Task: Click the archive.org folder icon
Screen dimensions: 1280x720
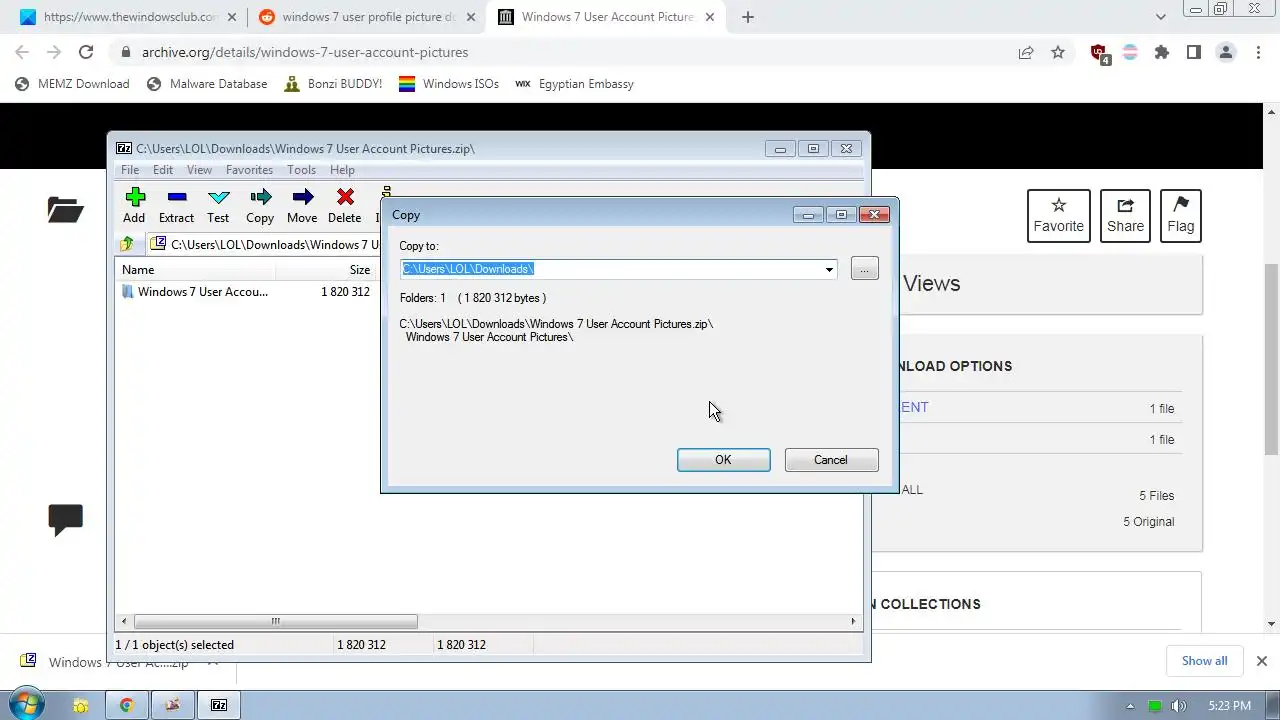Action: [65, 209]
